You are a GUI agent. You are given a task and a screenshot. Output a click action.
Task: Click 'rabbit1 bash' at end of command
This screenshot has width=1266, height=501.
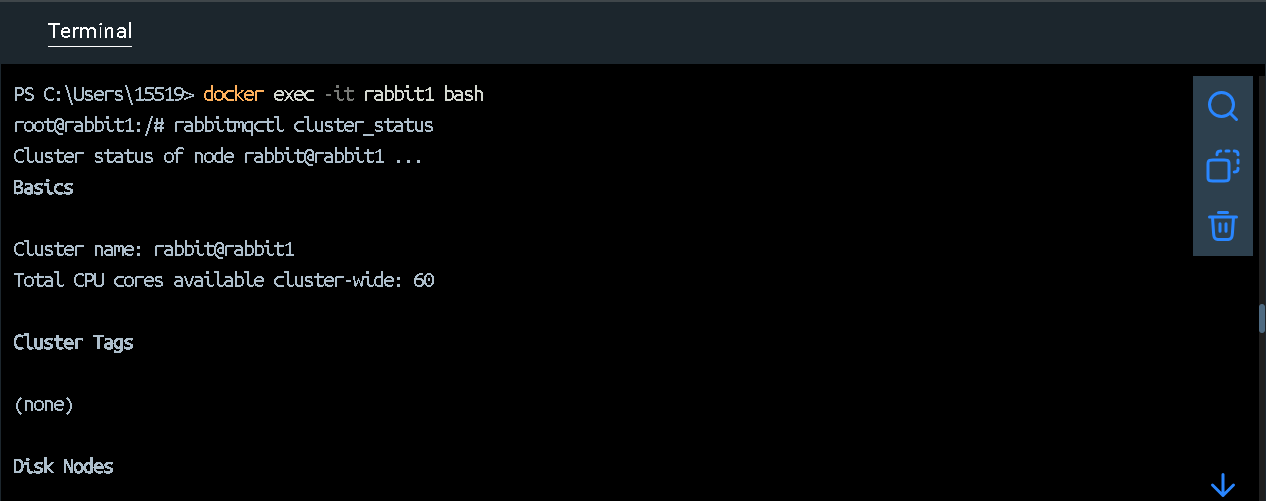pos(423,95)
